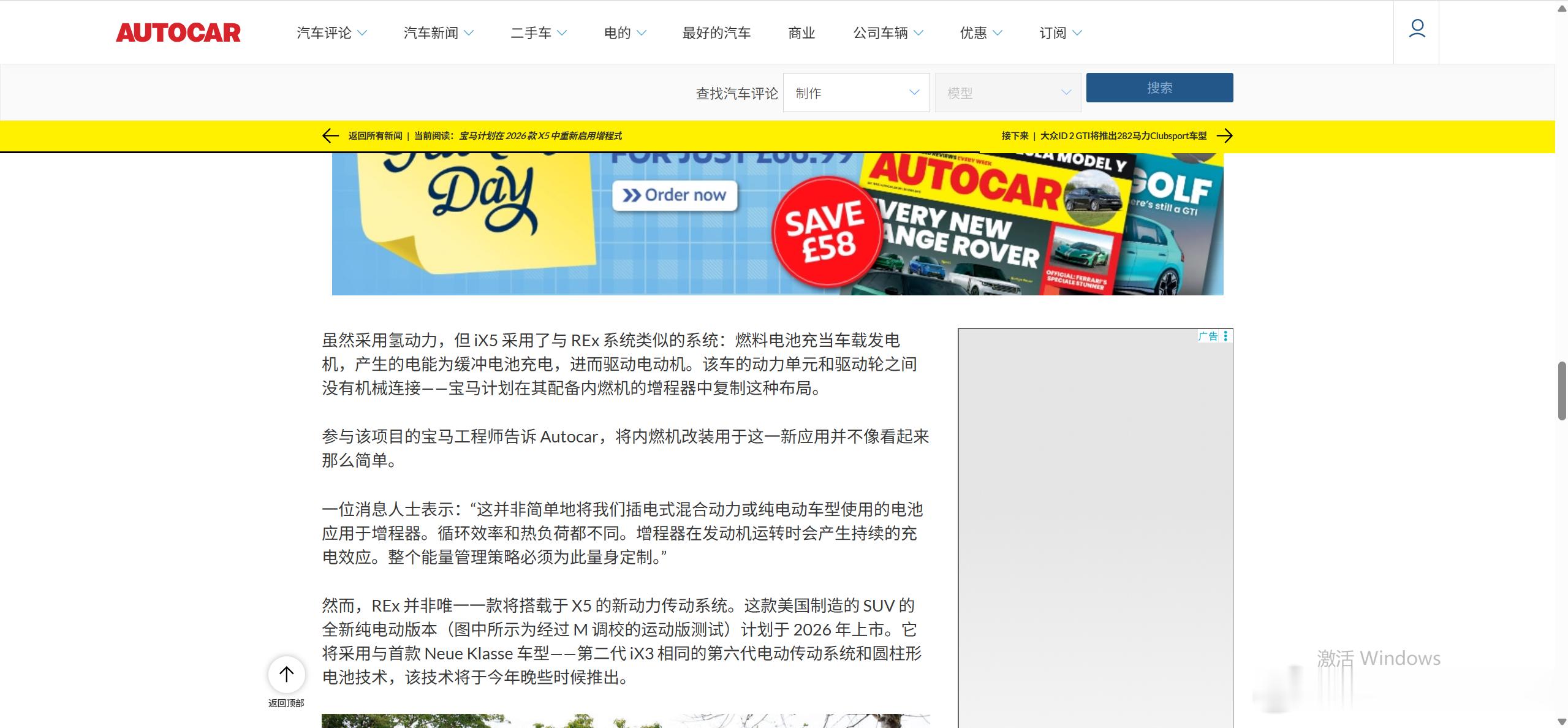
Task: Click the 返回所有新闻 link
Action: click(x=375, y=135)
